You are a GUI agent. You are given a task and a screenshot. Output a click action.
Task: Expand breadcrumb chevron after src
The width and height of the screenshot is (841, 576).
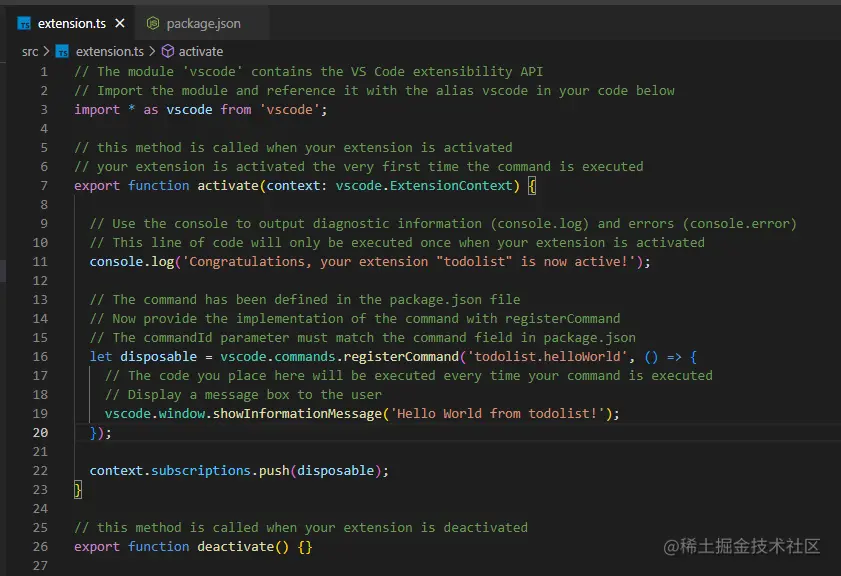pos(46,51)
